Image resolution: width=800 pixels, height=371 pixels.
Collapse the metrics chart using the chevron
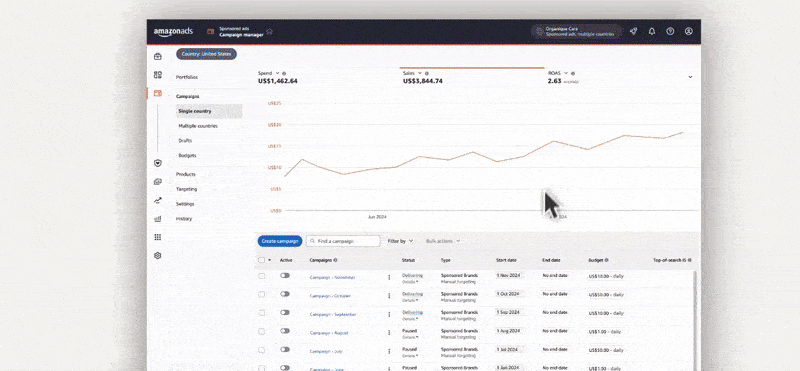click(690, 77)
